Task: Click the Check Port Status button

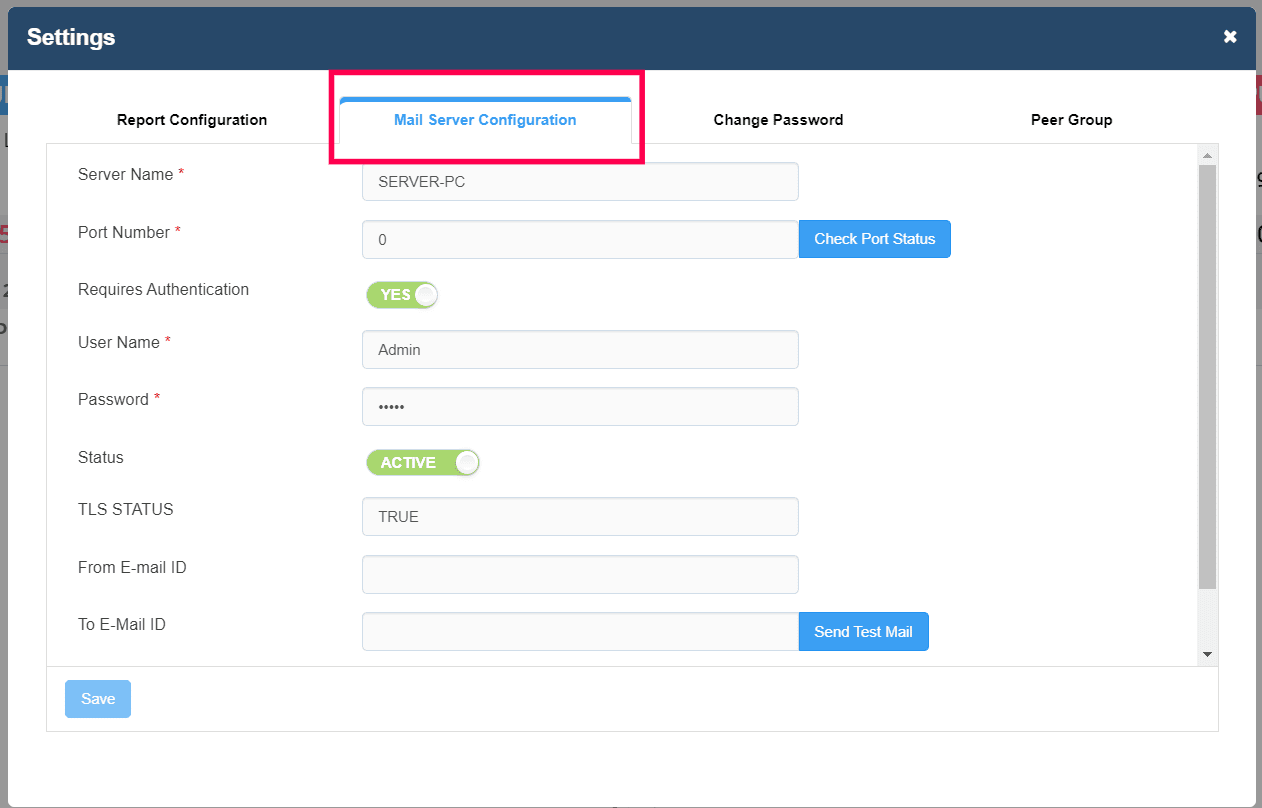Action: tap(874, 239)
